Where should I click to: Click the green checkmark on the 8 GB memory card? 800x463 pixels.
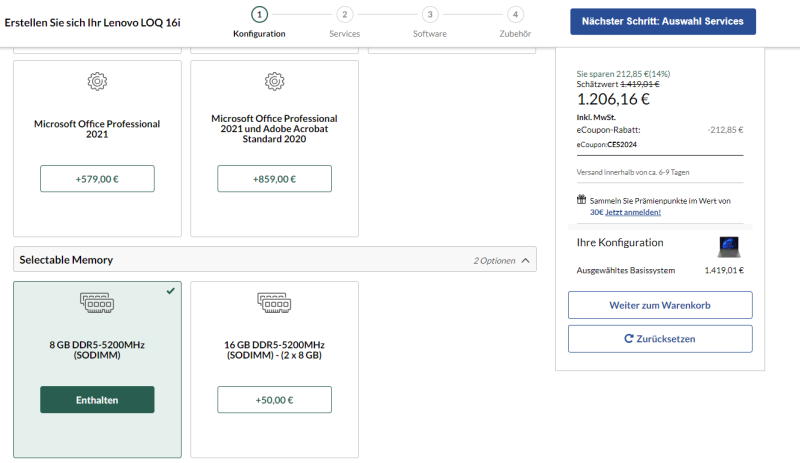(x=170, y=291)
